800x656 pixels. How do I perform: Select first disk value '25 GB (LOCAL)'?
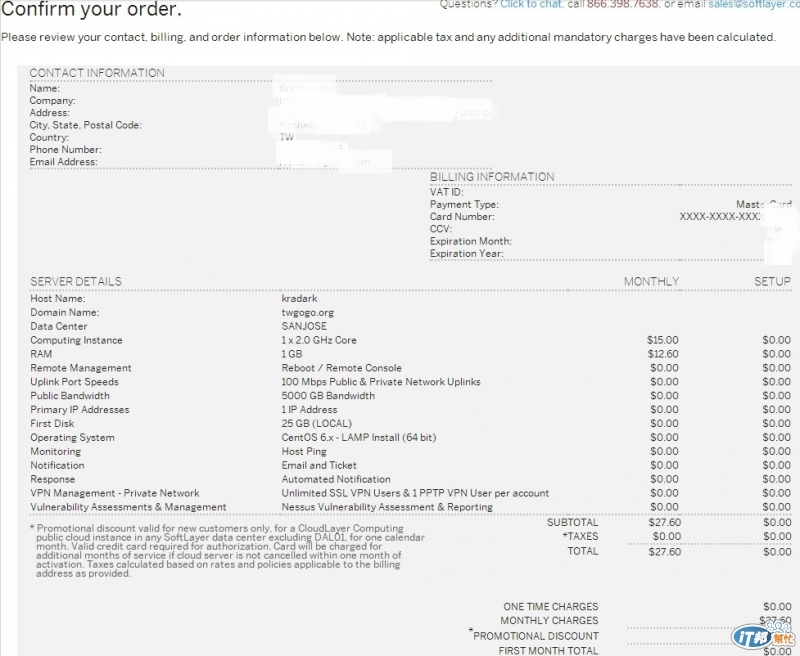click(x=316, y=423)
